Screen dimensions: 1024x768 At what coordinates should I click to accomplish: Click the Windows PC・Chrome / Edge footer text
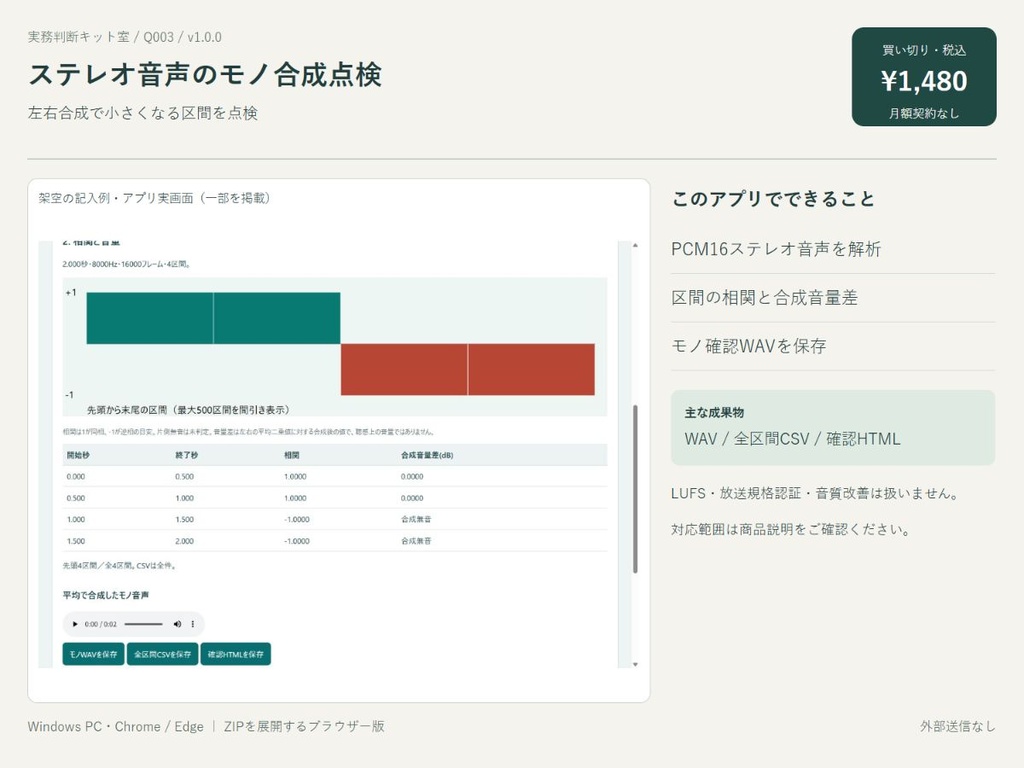point(116,726)
